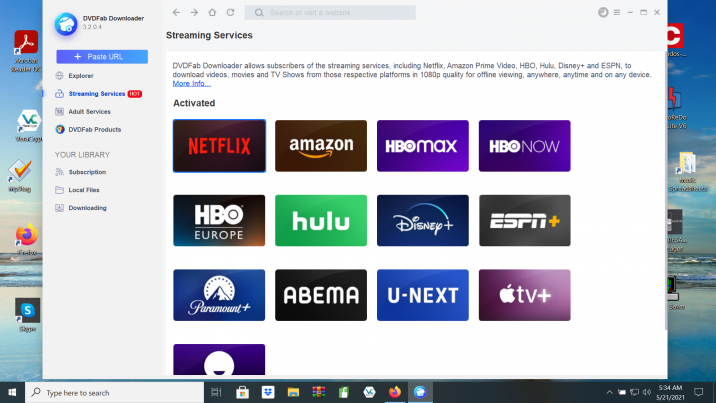This screenshot has width=716, height=403.
Task: Open Task View on the taskbar
Action: (216, 392)
